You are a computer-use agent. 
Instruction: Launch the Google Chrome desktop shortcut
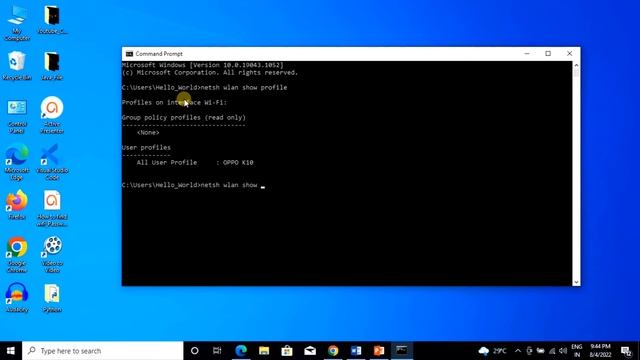(17, 255)
